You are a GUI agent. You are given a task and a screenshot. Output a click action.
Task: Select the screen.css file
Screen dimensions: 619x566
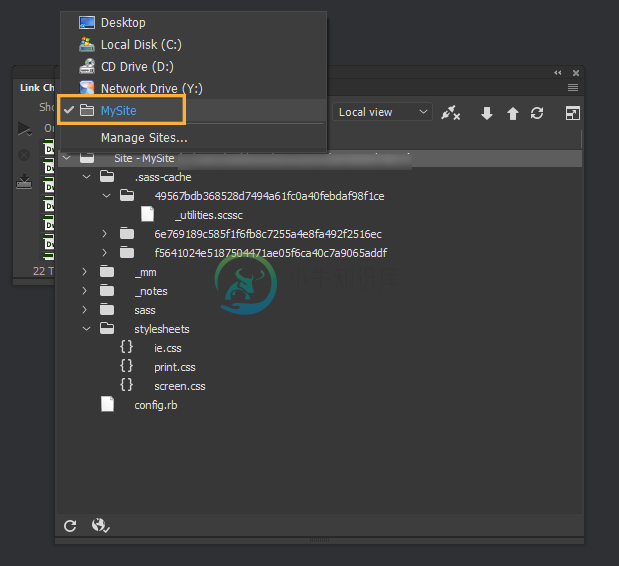tap(180, 386)
